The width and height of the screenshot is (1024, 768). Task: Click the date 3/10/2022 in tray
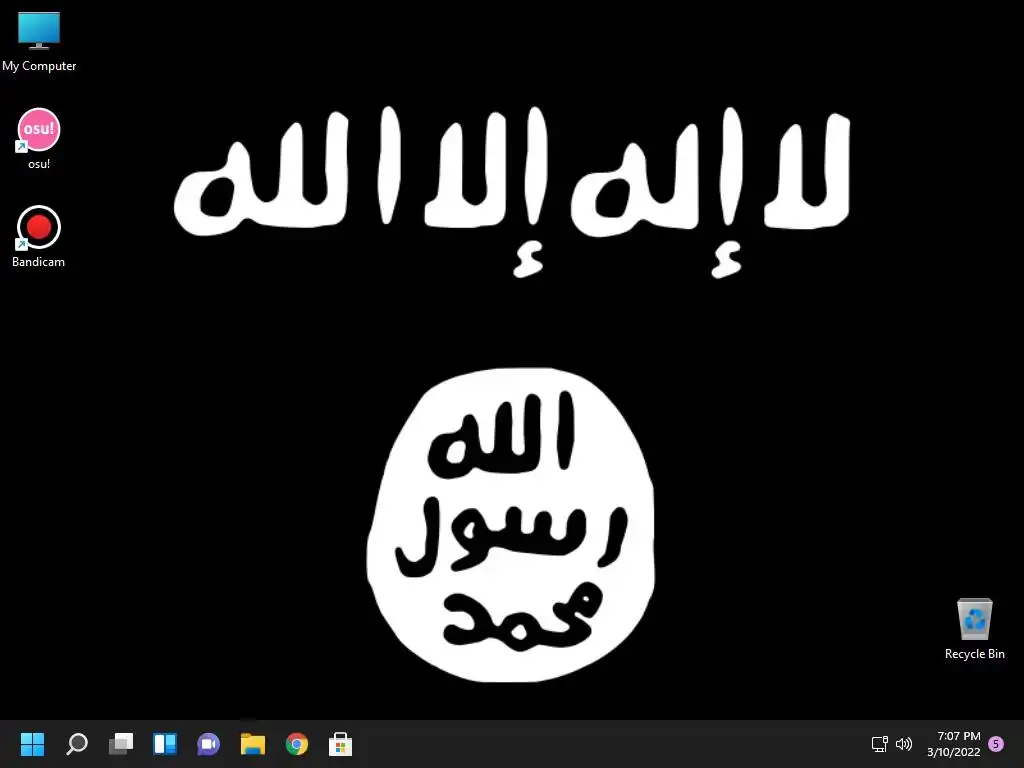coord(953,752)
